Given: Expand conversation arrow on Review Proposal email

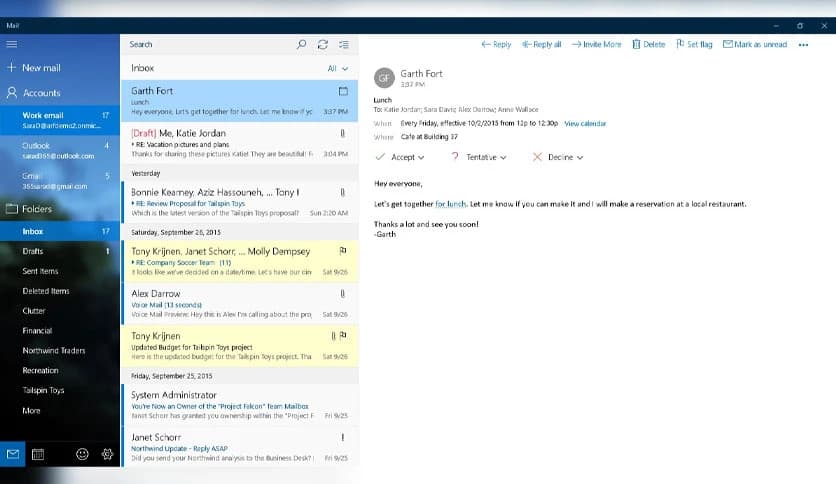Looking at the screenshot, I should pos(133,204).
